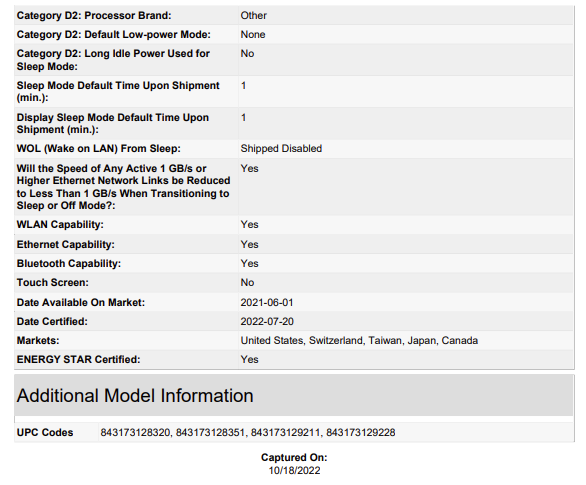Screen dimensions: 586x485
Task: Select Date Certified value 2022-07-20
Action: pos(267,321)
